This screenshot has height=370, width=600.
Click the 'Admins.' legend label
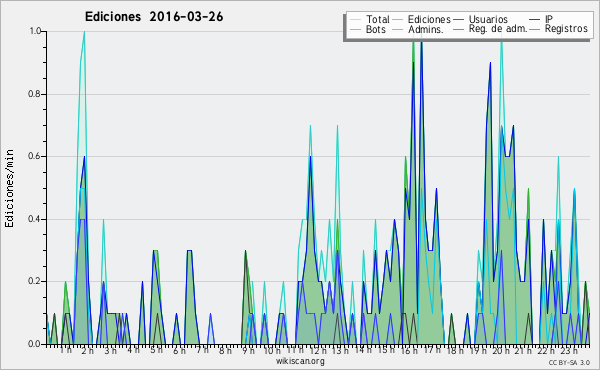(426, 29)
